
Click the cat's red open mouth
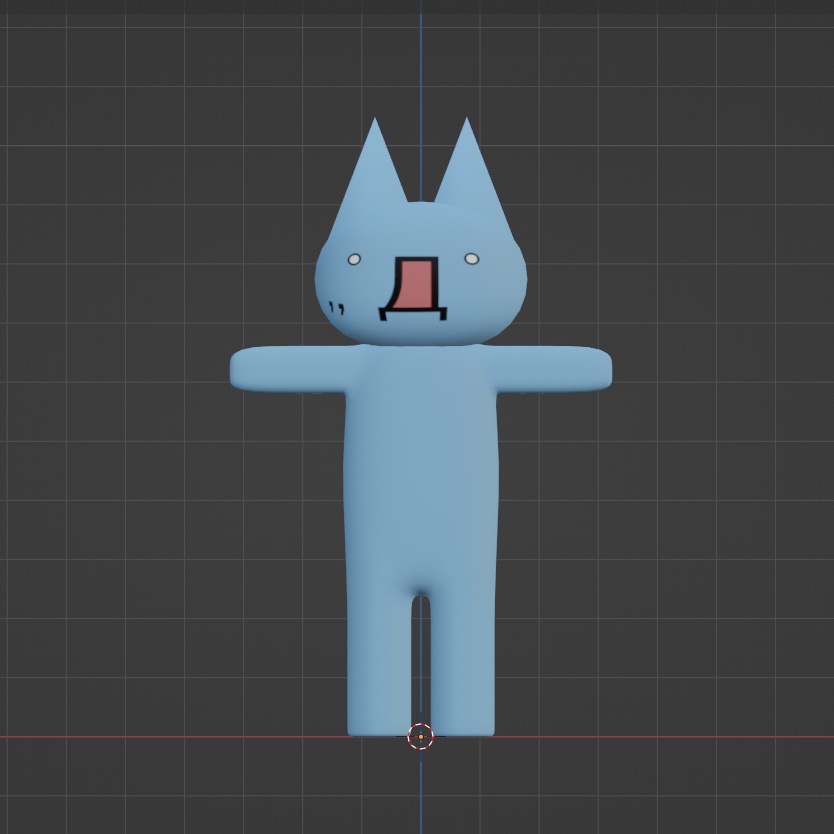click(414, 288)
